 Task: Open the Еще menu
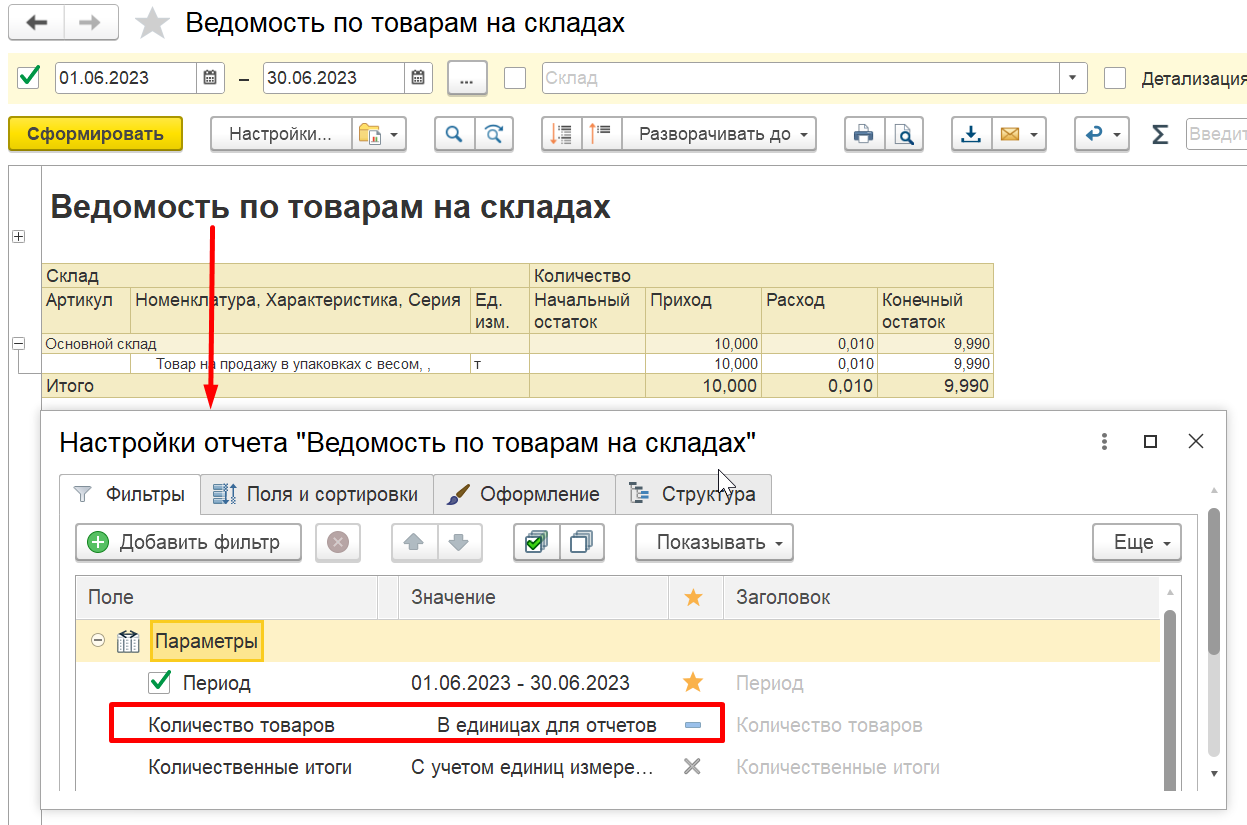pos(1136,543)
